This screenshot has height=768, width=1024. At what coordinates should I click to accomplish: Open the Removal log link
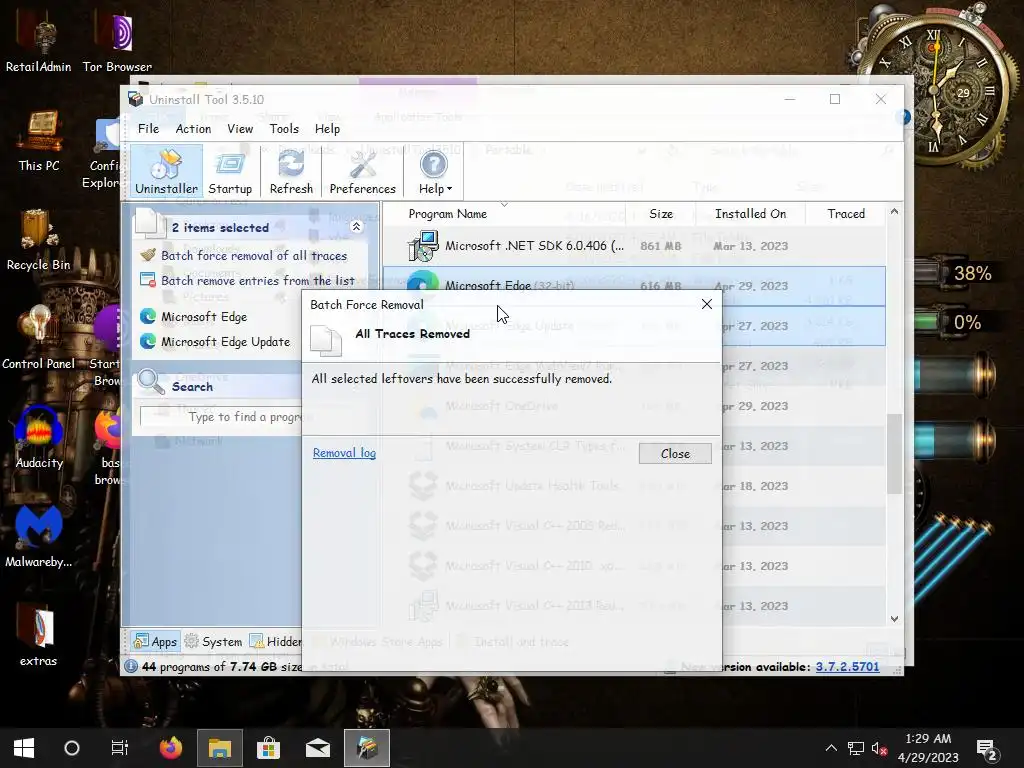pyautogui.click(x=344, y=453)
